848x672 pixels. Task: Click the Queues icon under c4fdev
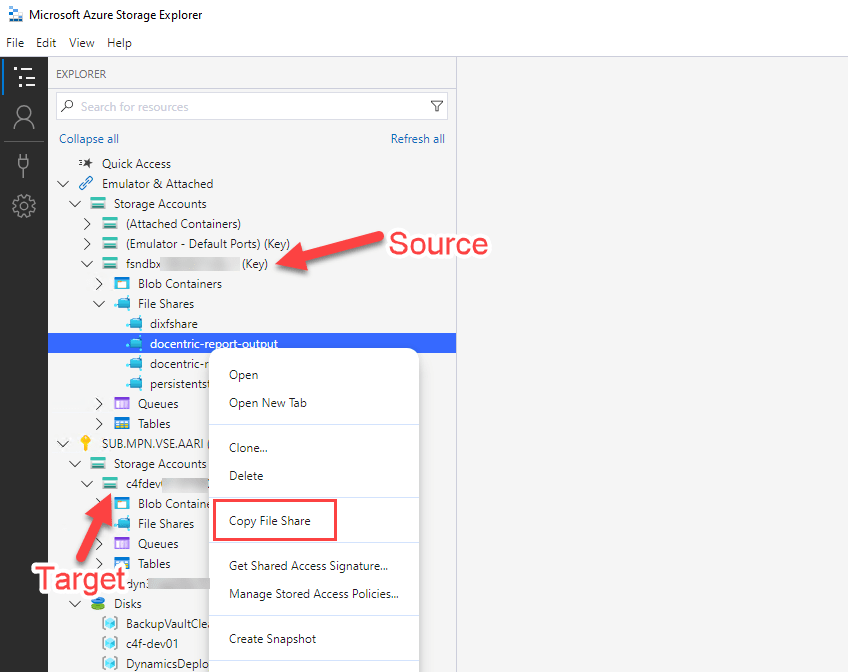point(122,543)
